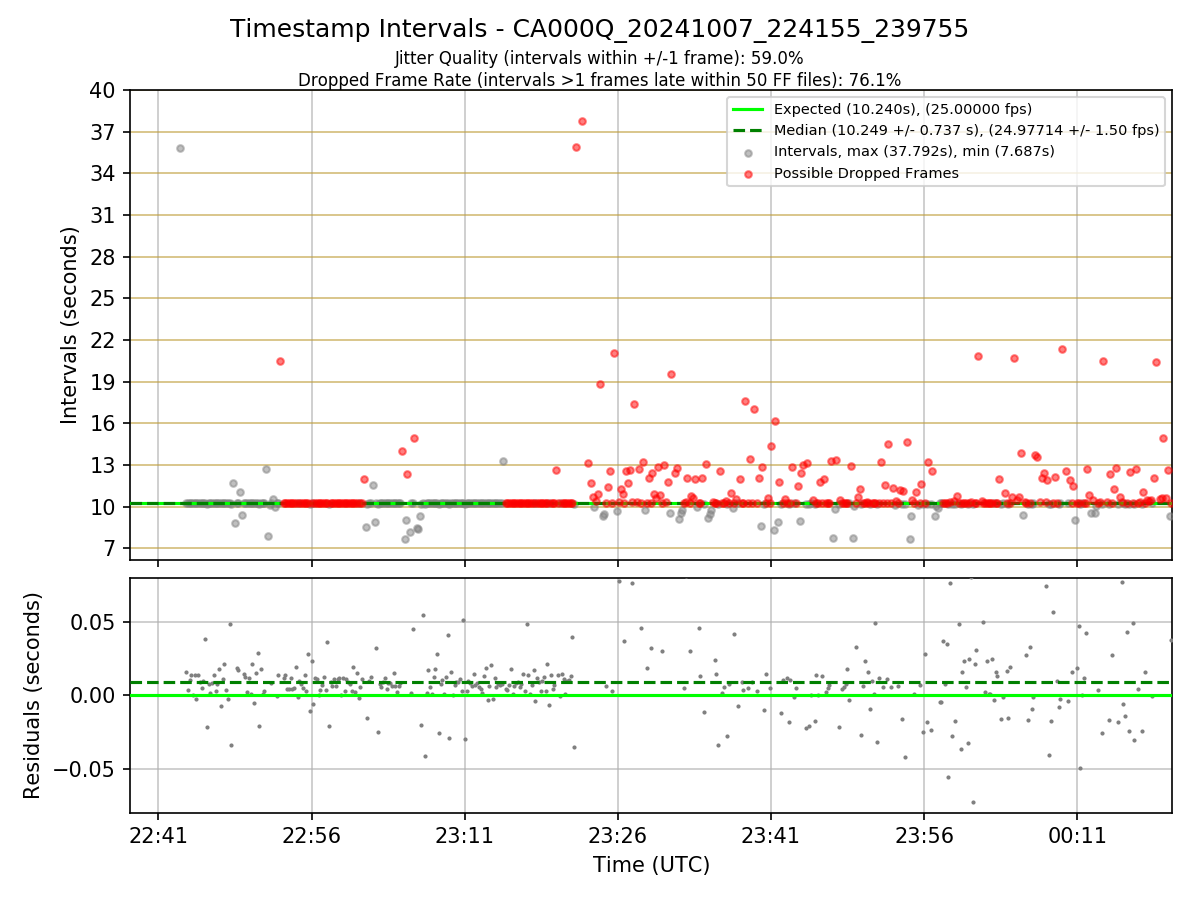Click the x-axis tick label '23:41'
Image resolution: width=1200 pixels, height=900 pixels.
771,836
